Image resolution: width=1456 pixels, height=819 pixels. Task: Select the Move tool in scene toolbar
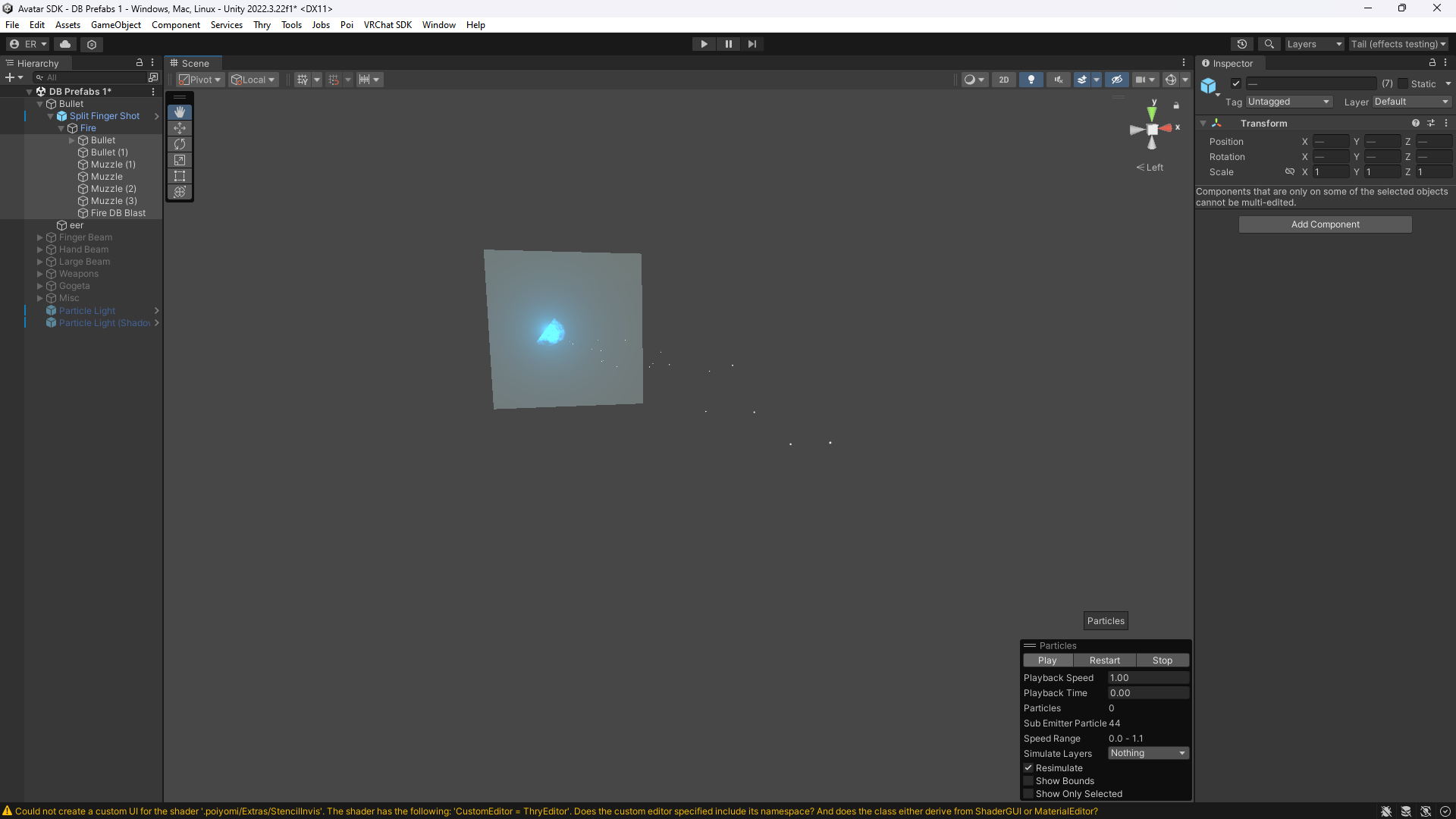[180, 128]
